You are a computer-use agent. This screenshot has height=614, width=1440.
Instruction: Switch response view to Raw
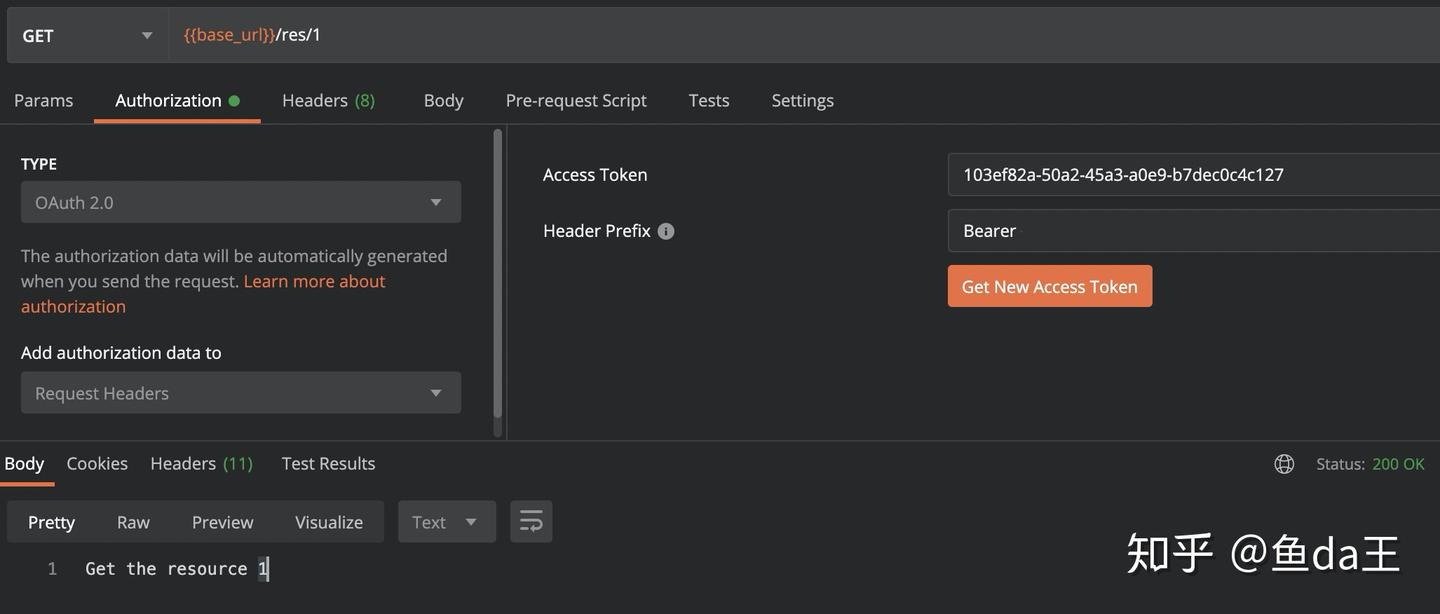point(133,522)
